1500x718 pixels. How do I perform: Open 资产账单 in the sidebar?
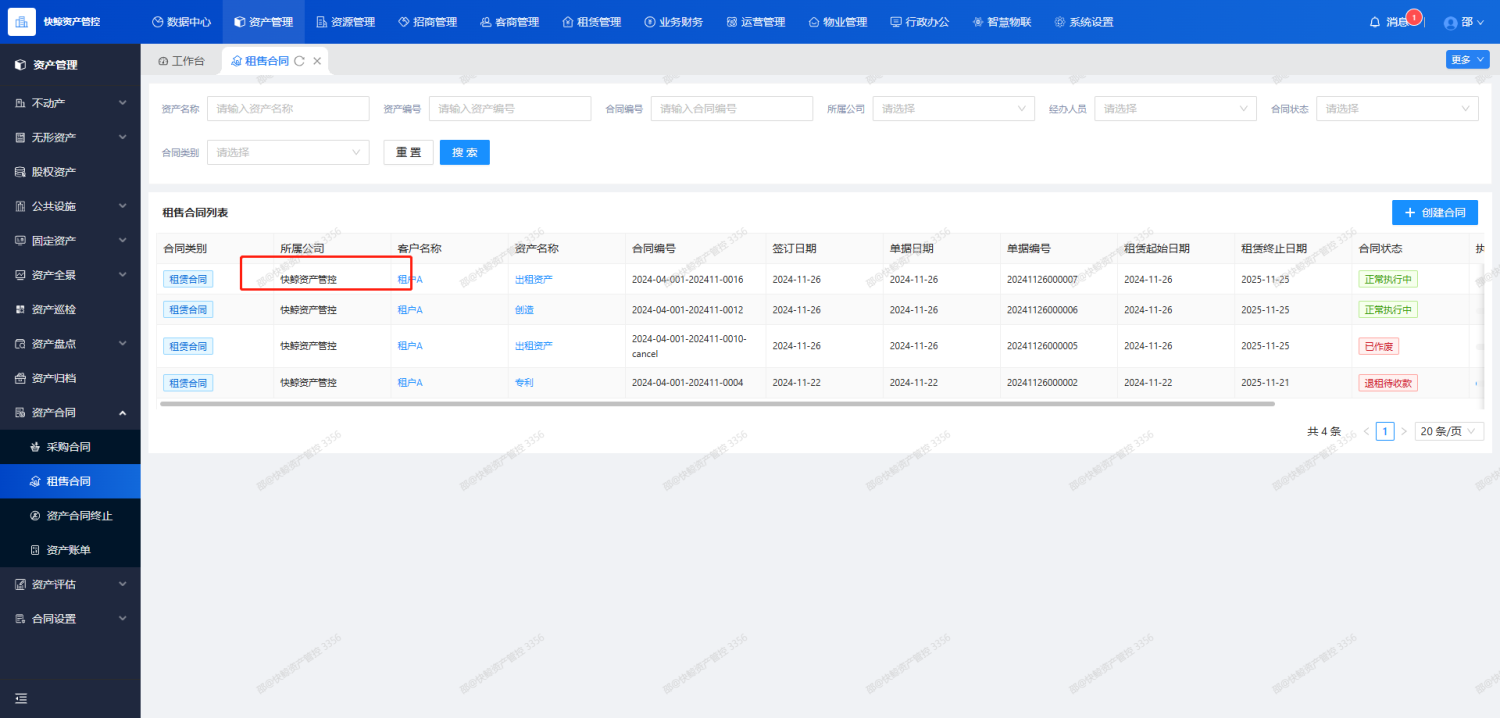tap(70, 550)
